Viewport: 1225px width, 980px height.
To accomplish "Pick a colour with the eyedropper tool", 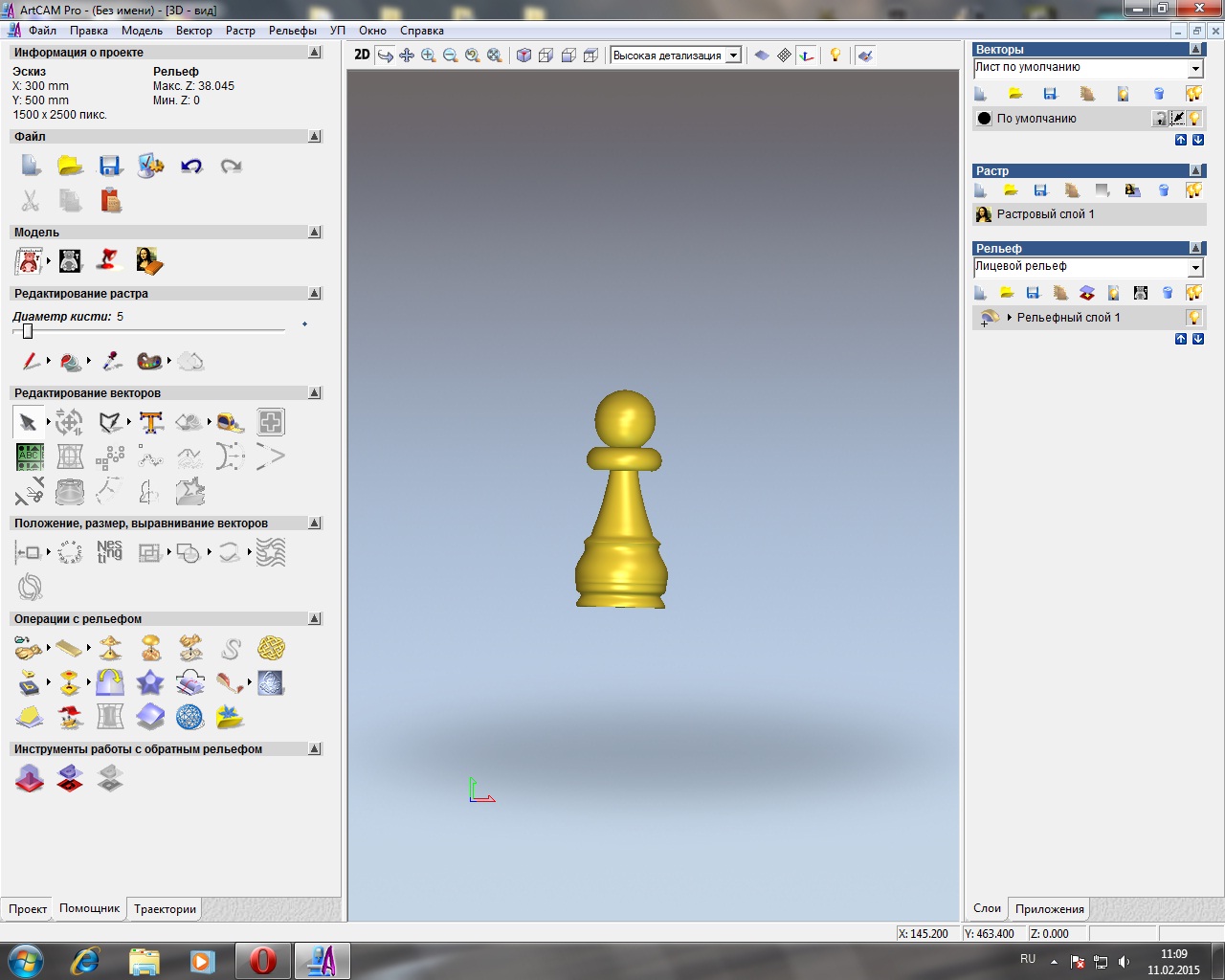I will [x=112, y=361].
